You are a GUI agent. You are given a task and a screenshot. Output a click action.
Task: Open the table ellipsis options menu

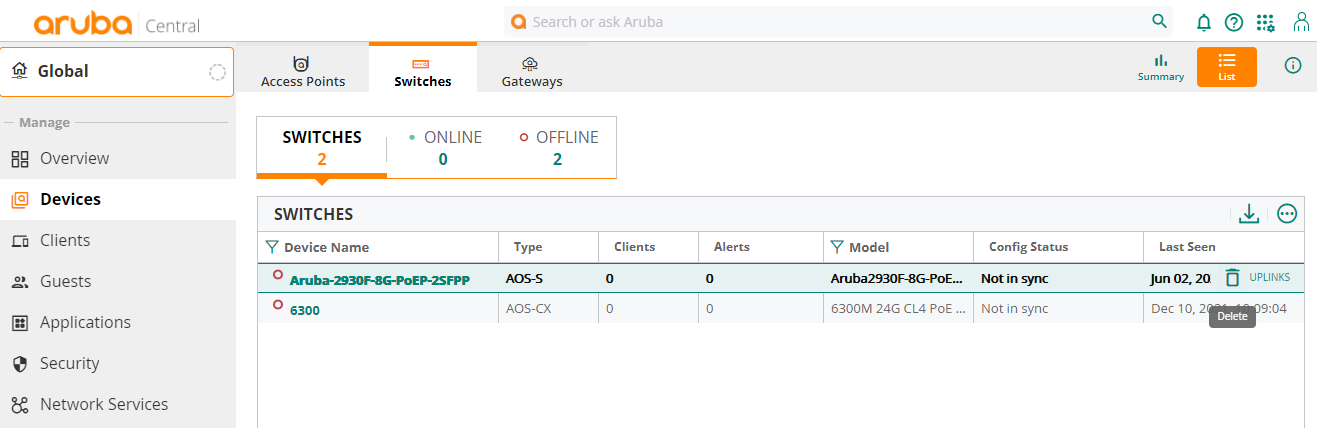1287,213
